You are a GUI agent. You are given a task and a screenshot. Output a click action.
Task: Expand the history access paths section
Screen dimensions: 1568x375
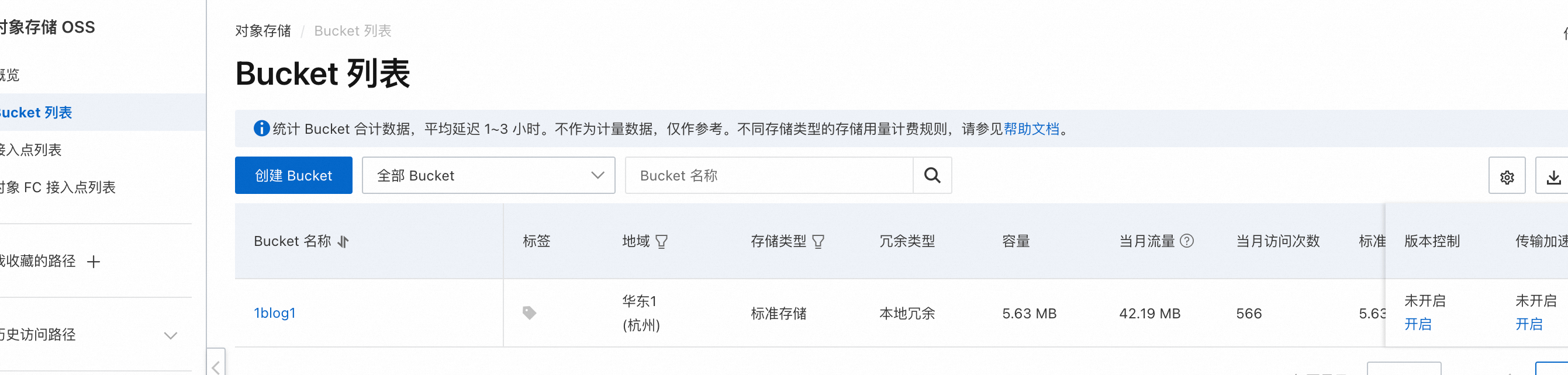pyautogui.click(x=171, y=335)
